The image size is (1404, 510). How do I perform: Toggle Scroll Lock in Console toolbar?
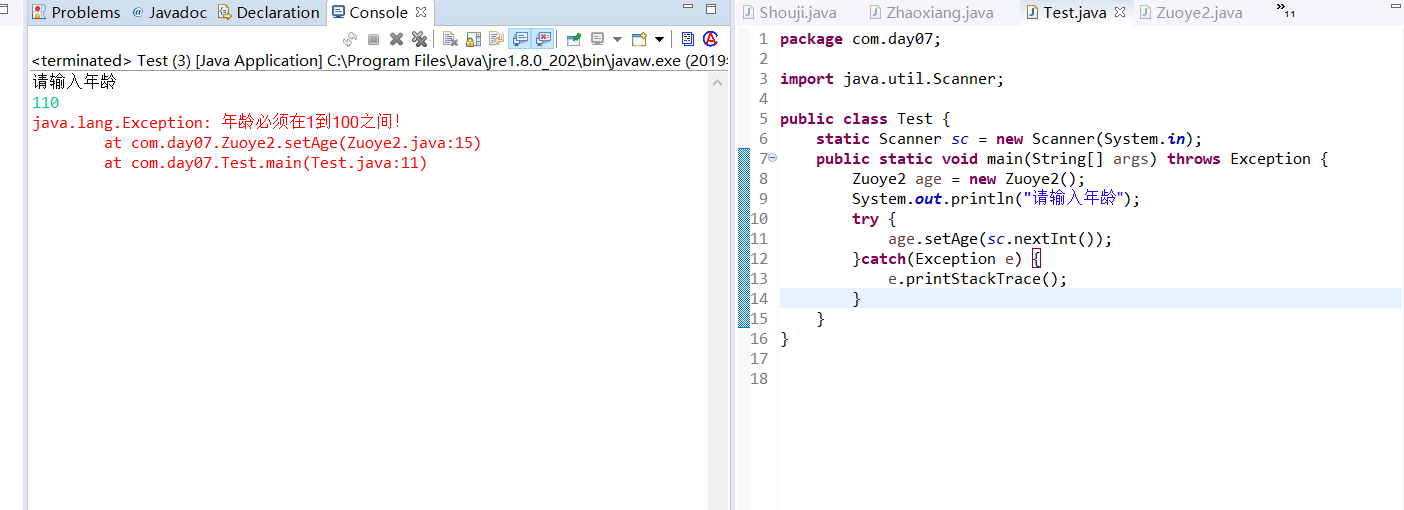[473, 39]
